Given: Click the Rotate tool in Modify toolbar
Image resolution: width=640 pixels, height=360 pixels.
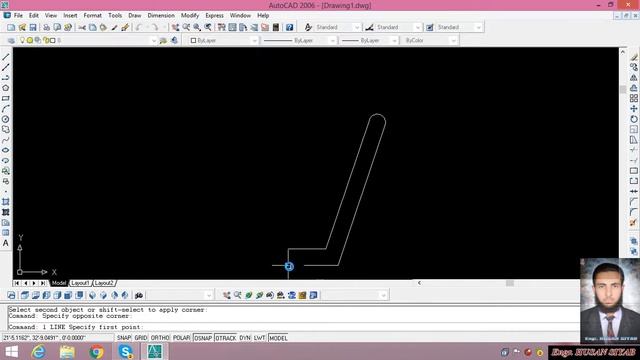Looking at the screenshot, I should point(633,119).
